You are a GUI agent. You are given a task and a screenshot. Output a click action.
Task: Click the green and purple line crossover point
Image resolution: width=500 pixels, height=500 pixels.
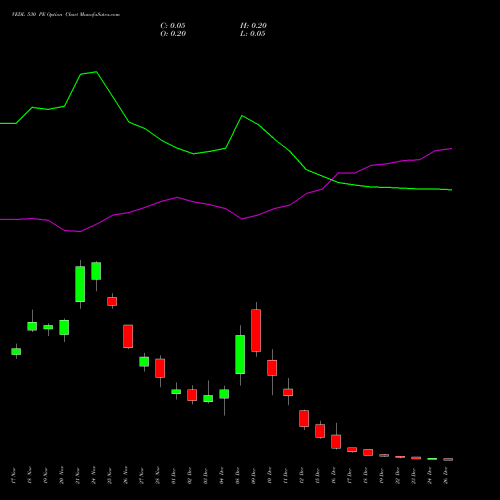click(x=332, y=180)
